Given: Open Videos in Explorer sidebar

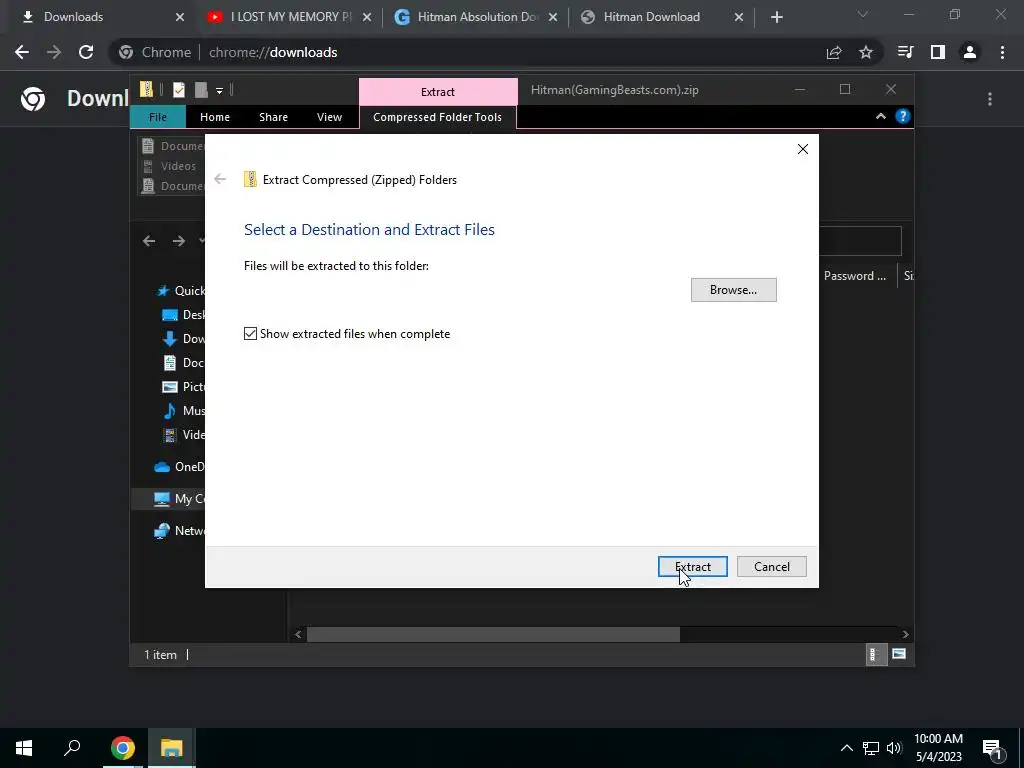Looking at the screenshot, I should point(183,435).
